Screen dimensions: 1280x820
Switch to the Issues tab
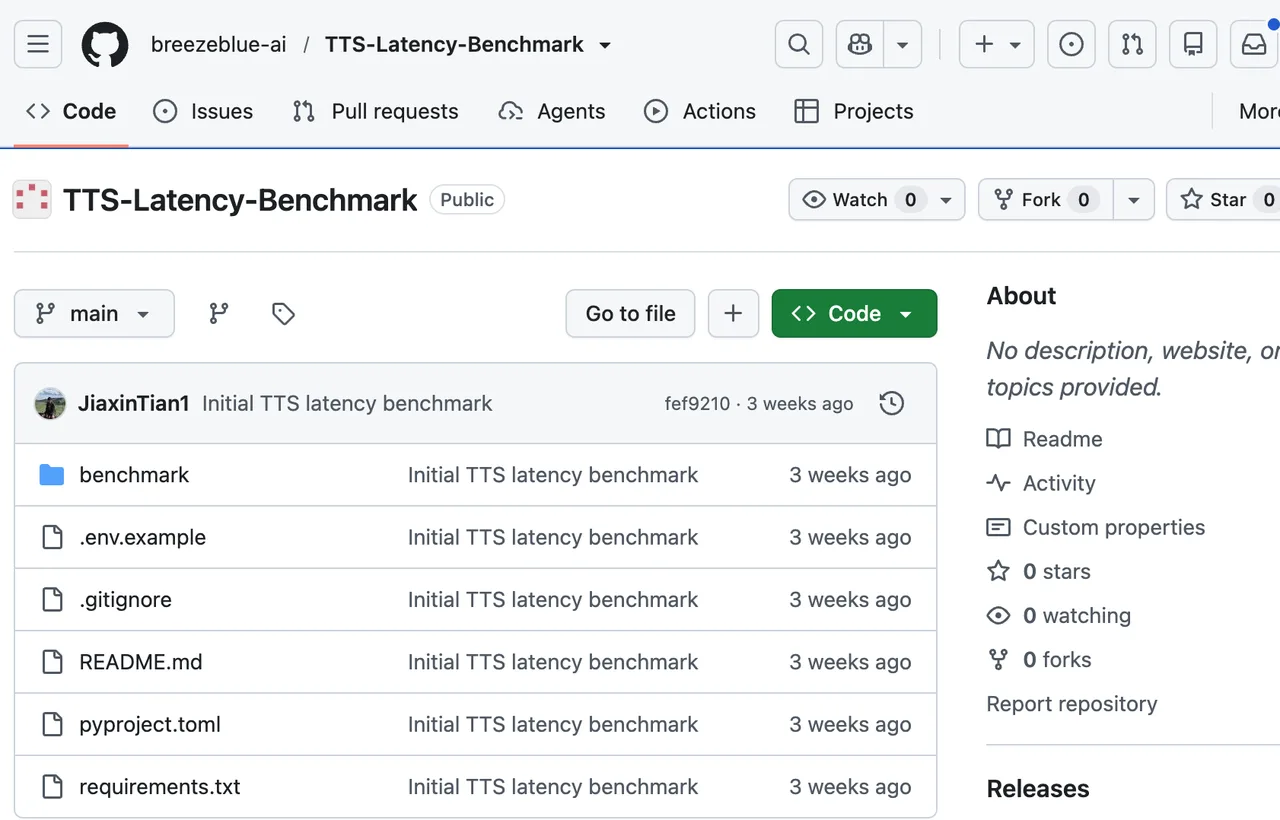click(x=203, y=112)
